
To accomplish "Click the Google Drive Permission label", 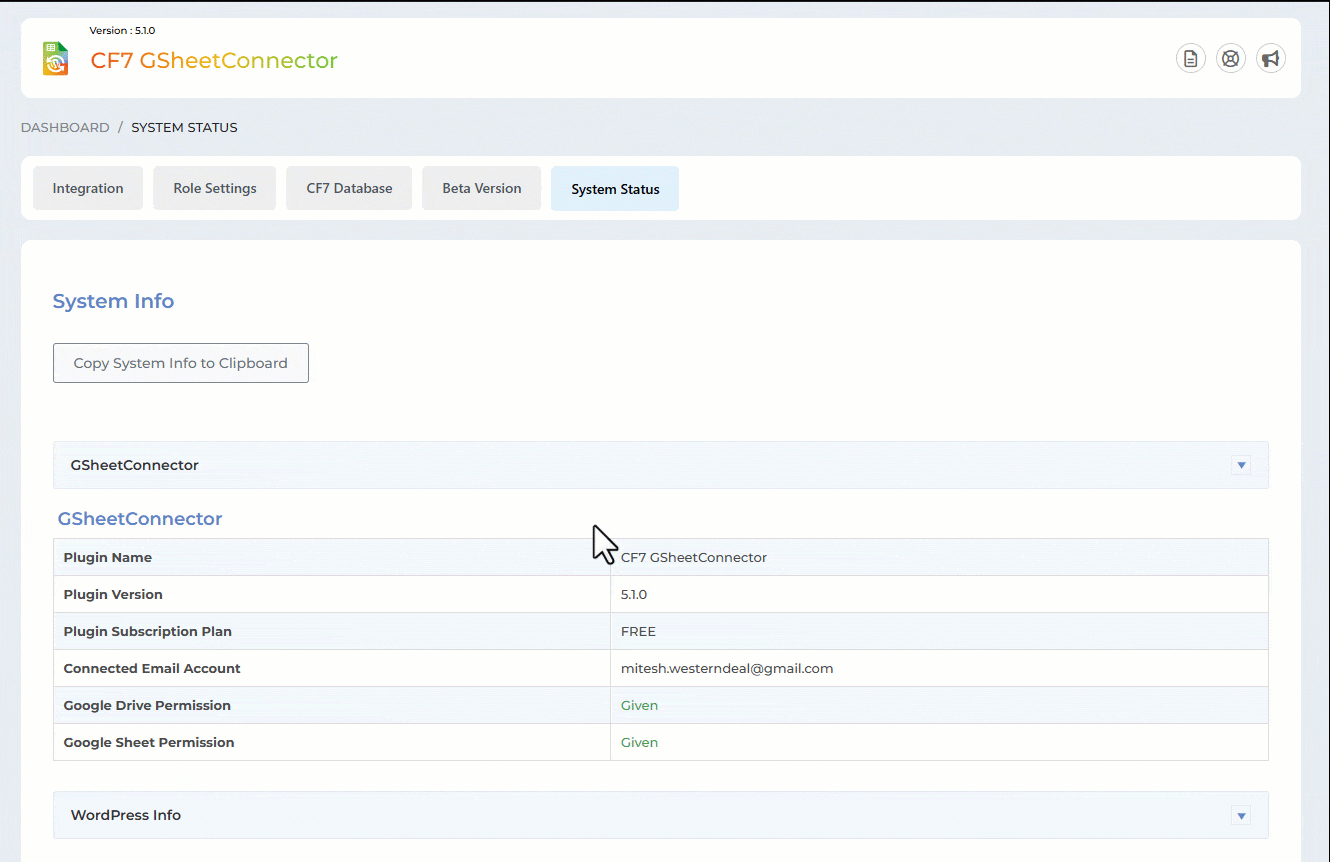I will click(147, 705).
